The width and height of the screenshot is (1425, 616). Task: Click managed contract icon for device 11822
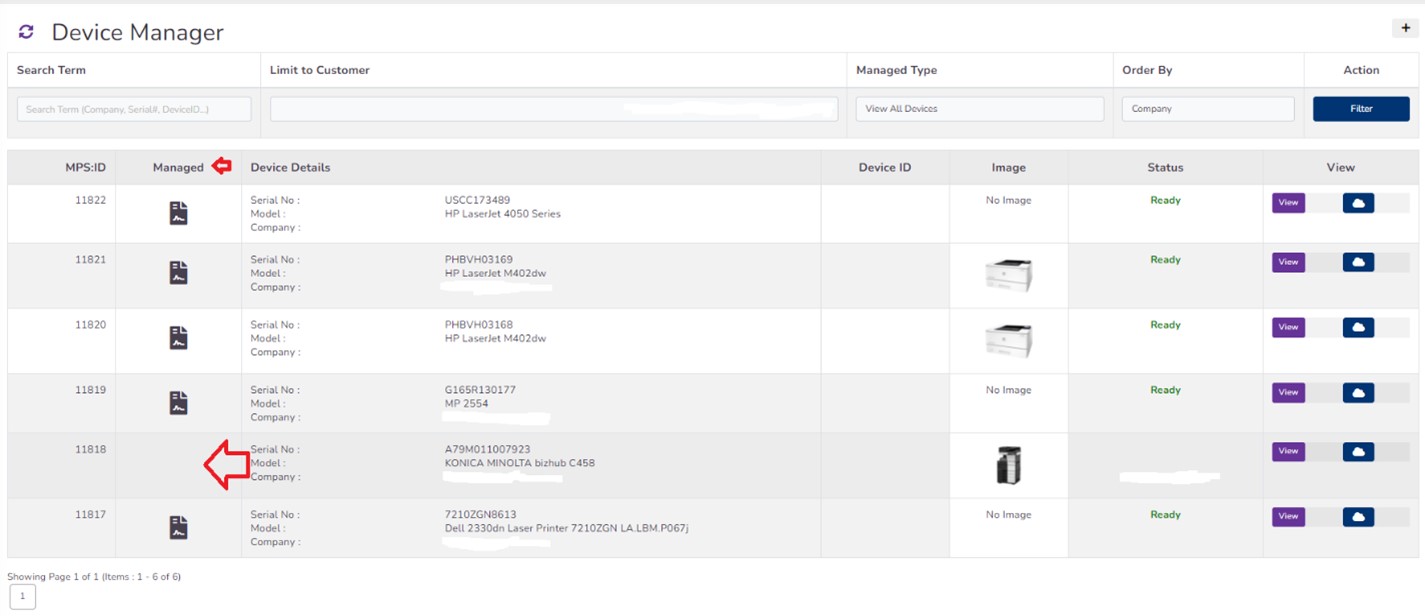click(x=178, y=213)
